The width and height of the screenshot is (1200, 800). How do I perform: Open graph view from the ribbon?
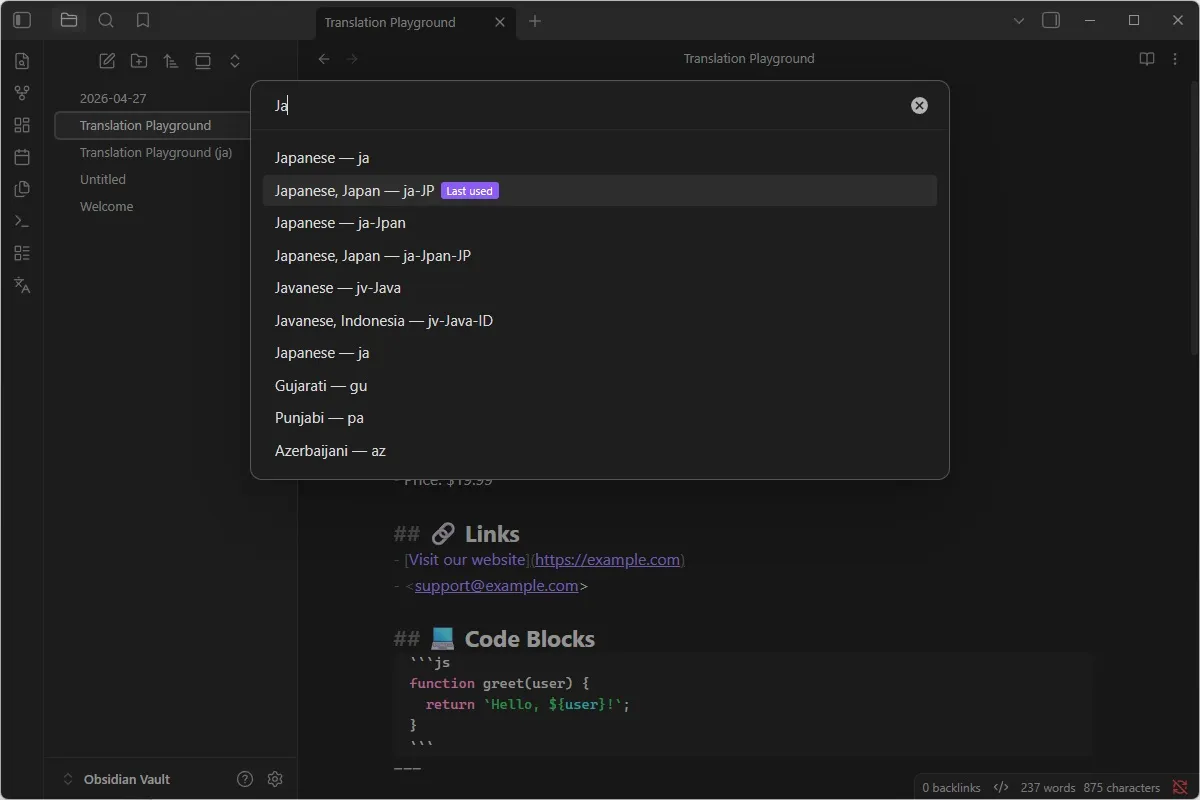[22, 93]
